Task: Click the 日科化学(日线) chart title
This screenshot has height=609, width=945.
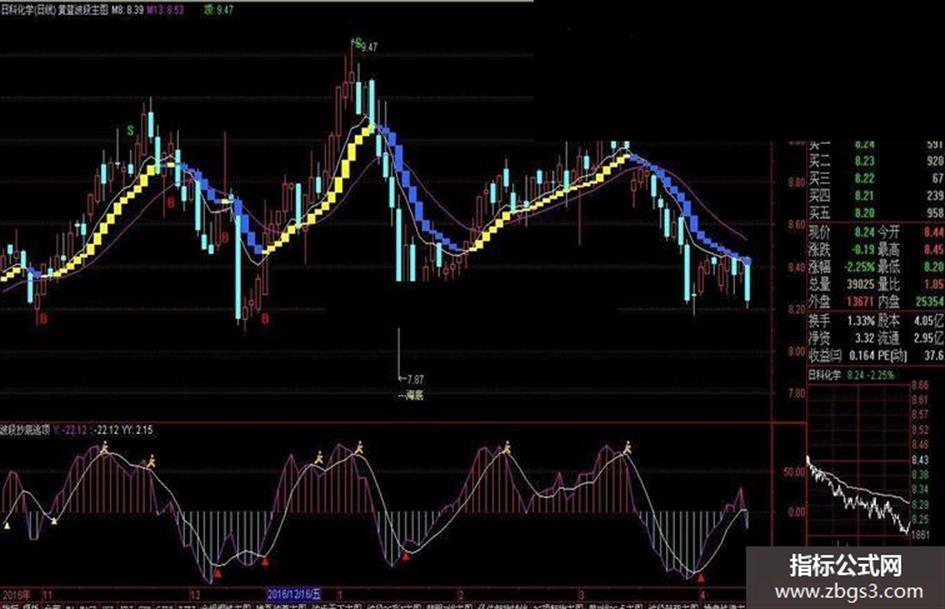Action: 28,10
